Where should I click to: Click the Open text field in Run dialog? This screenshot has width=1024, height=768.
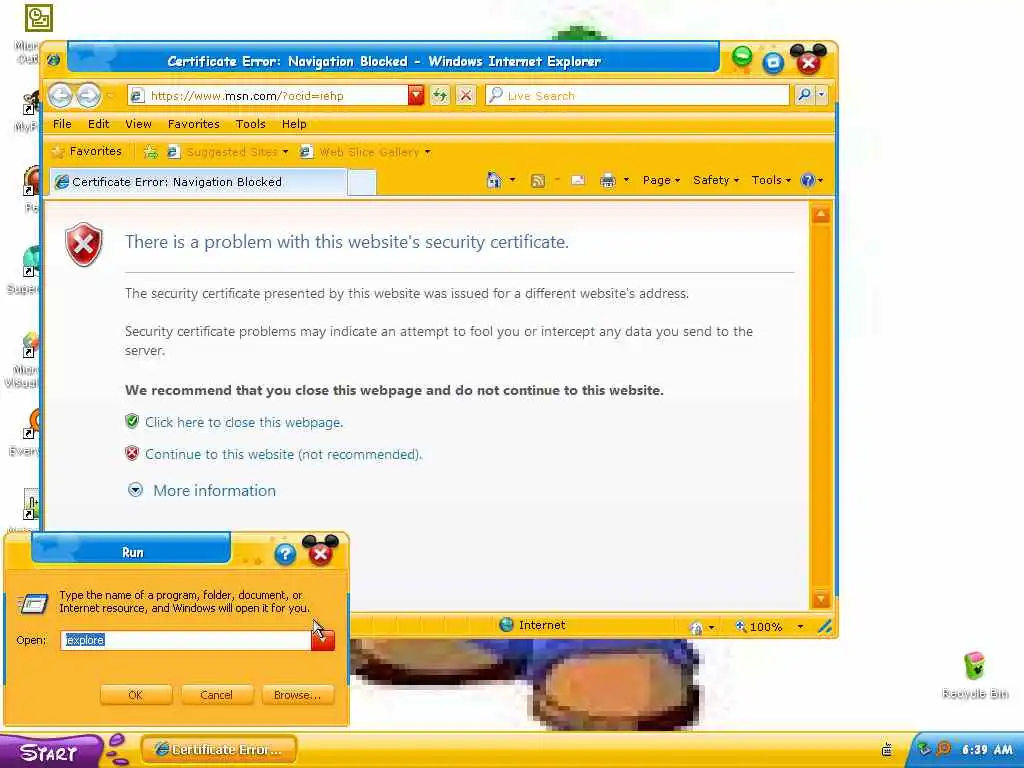[x=186, y=640]
